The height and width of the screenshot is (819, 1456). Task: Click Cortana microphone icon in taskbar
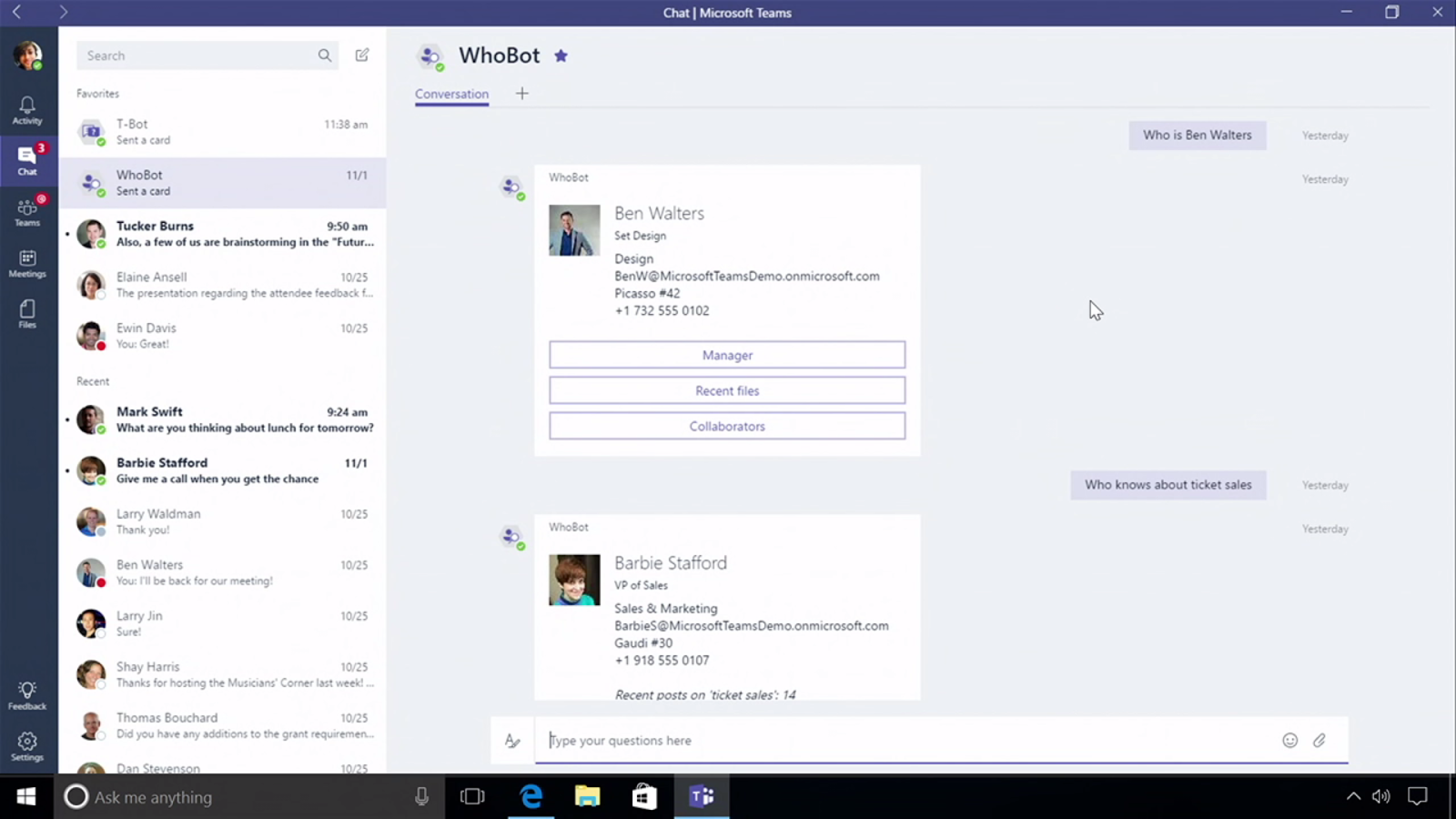pyautogui.click(x=421, y=797)
